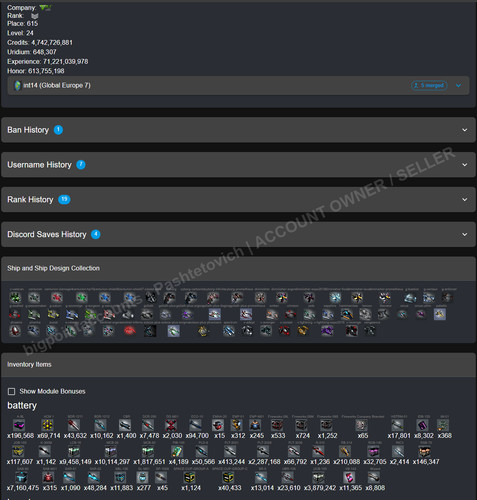Select the item icon with count x3,879,242
Image resolution: width=477 pixels, height=500 pixels.
pyautogui.click(x=319, y=478)
